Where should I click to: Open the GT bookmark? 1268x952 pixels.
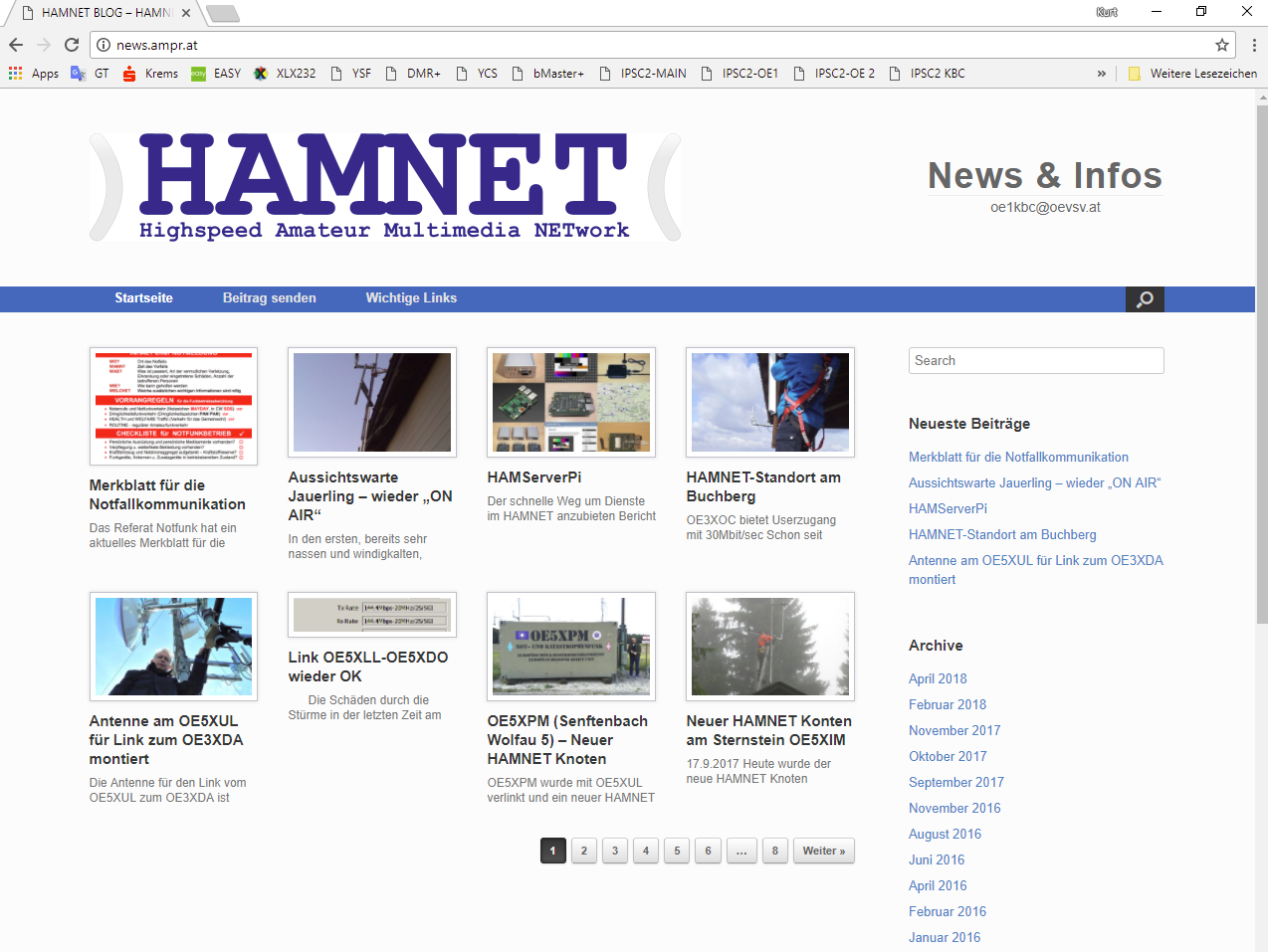point(91,74)
